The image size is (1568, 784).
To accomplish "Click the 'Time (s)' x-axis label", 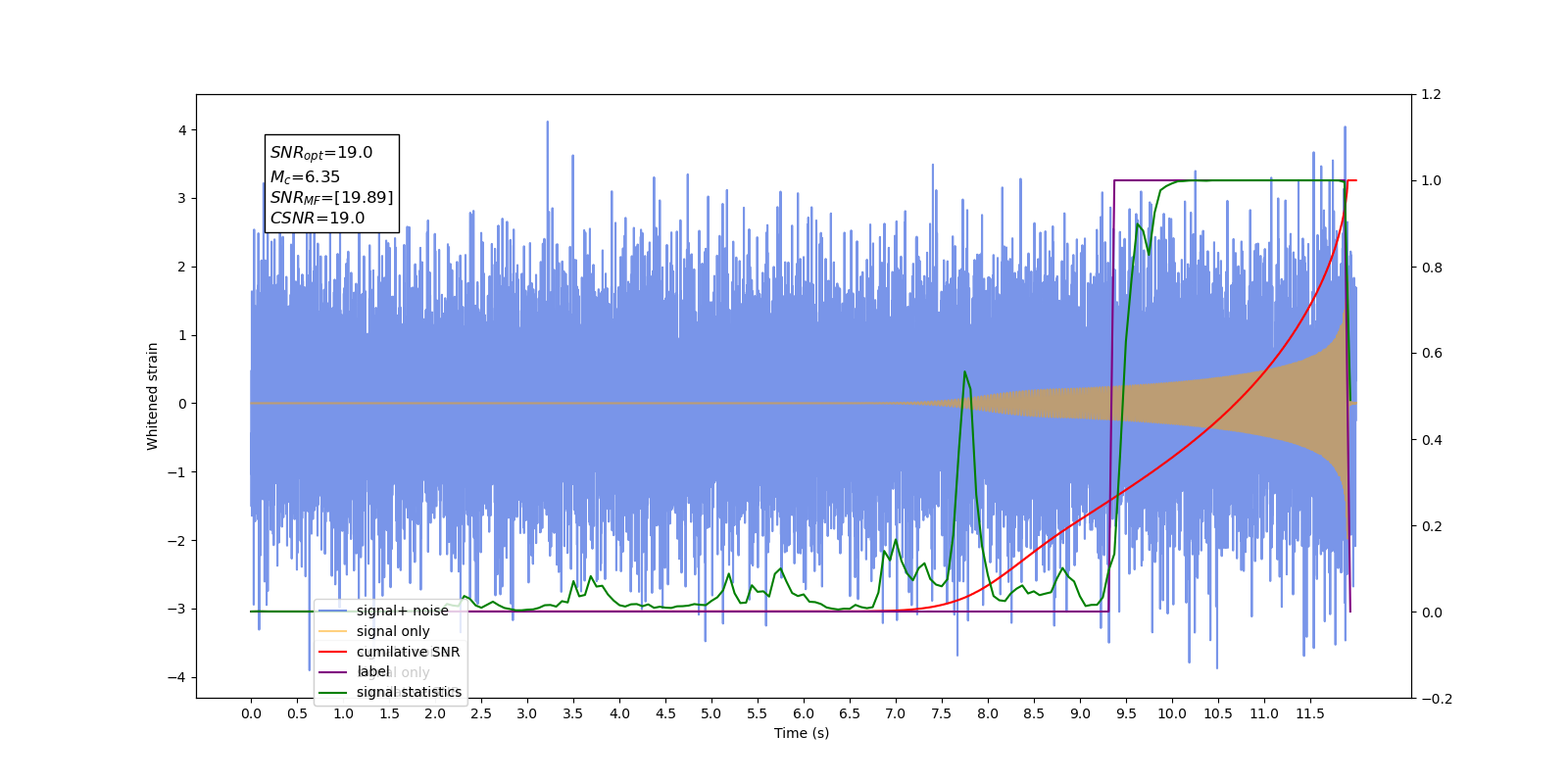I will 802,733.
